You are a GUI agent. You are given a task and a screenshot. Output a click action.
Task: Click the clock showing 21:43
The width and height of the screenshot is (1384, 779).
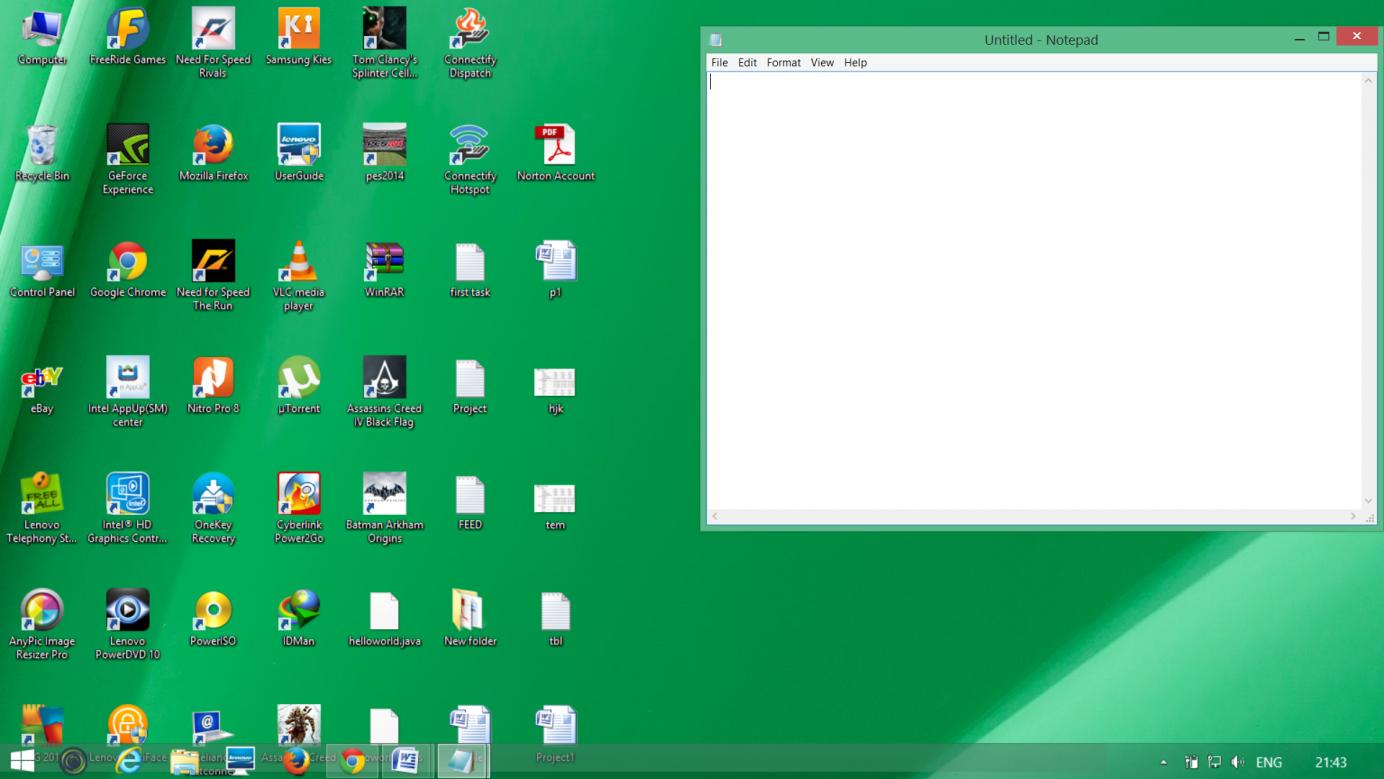coord(1330,762)
